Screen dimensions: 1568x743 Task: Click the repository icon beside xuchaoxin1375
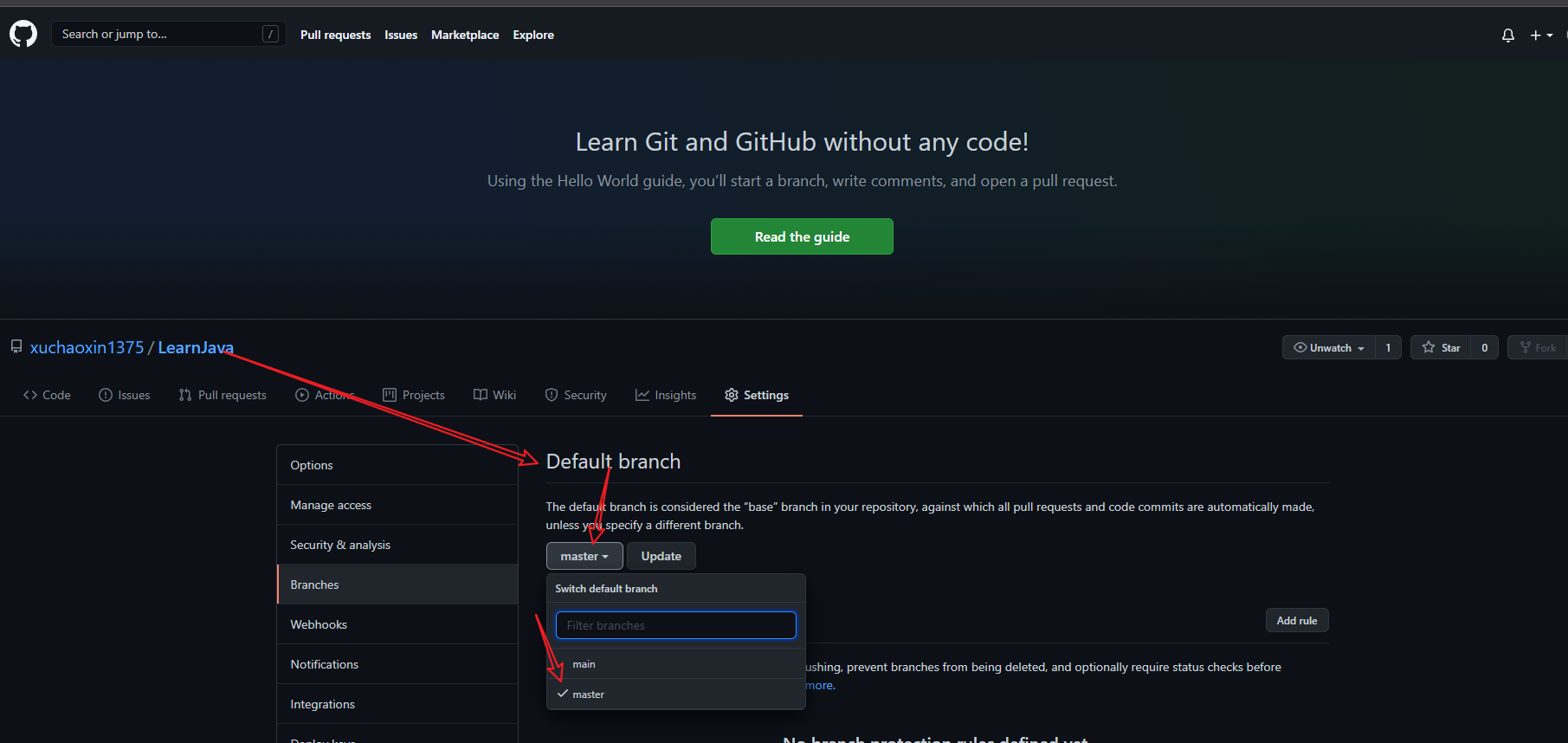click(16, 346)
